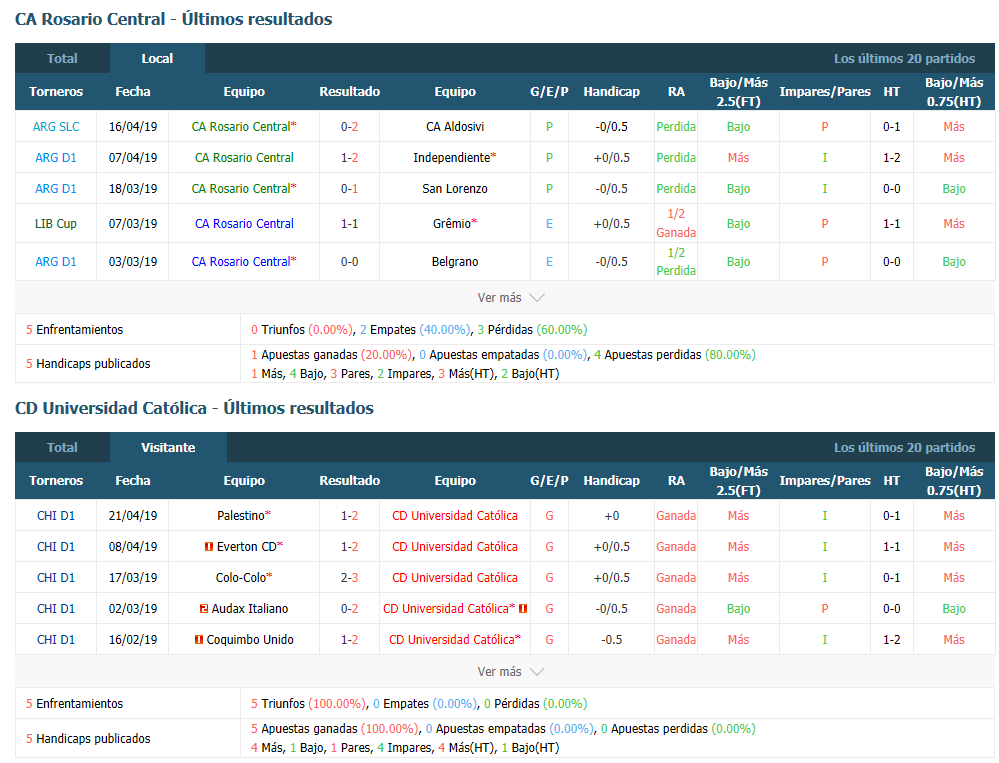Select the Local tab
Screen dimensions: 999x763
coord(157,59)
